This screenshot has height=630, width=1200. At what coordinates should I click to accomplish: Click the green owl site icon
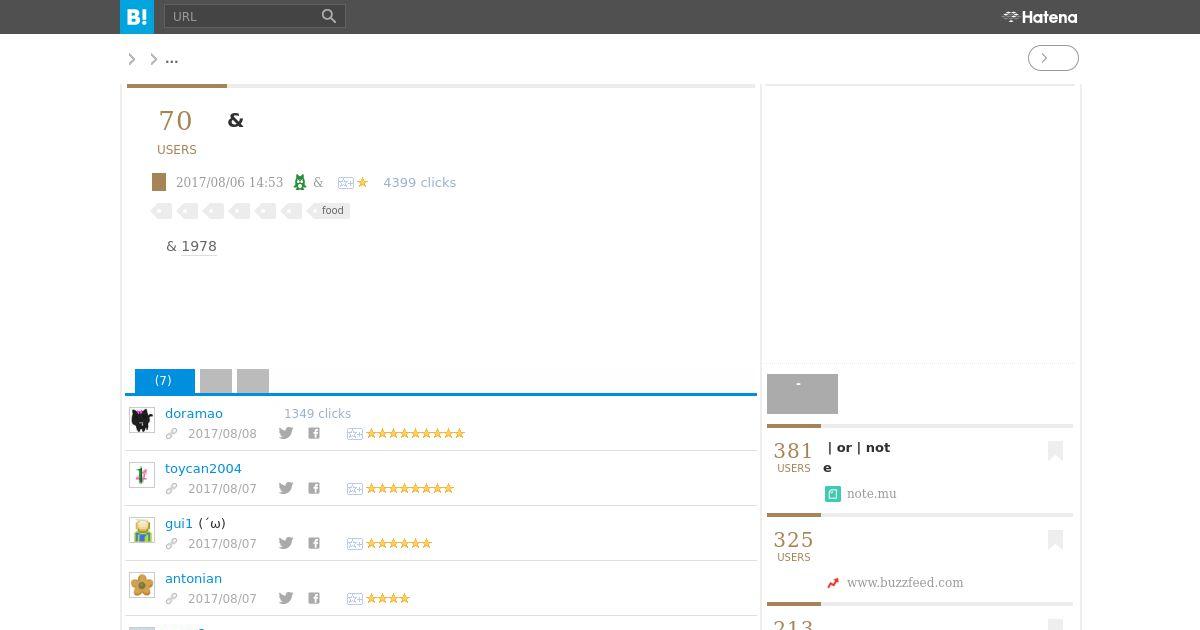[299, 182]
